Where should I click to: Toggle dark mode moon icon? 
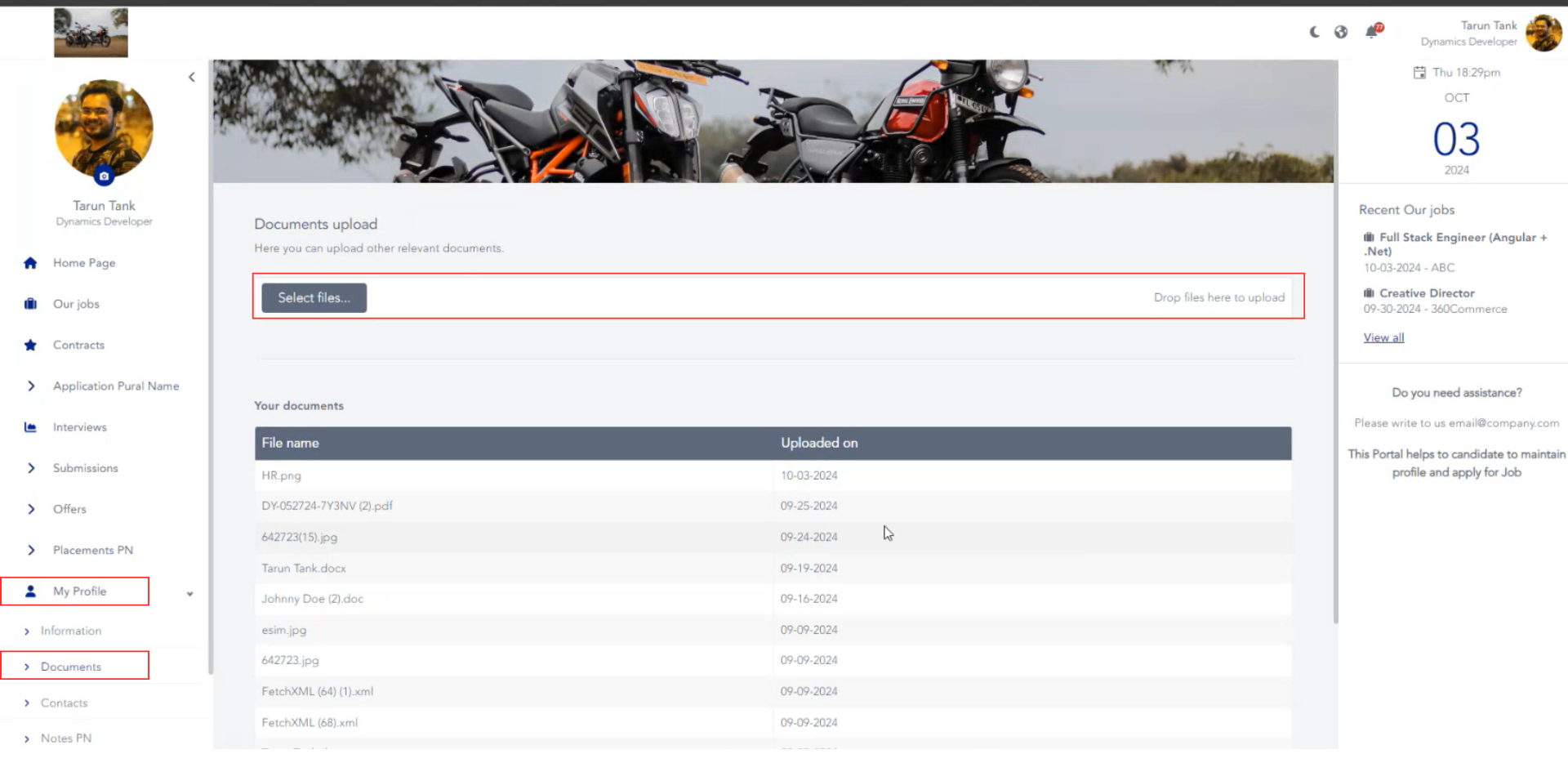pos(1314,32)
